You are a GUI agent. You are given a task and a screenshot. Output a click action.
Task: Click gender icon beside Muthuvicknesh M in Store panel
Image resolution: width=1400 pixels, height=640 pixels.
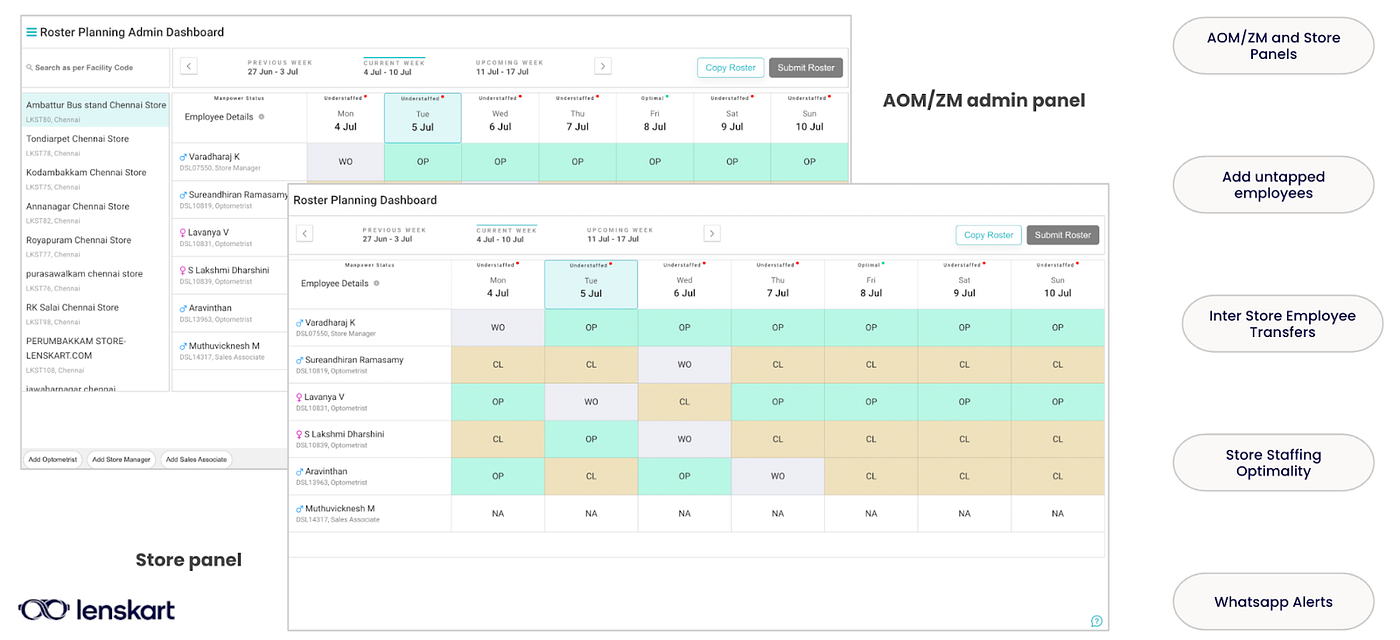pos(299,509)
